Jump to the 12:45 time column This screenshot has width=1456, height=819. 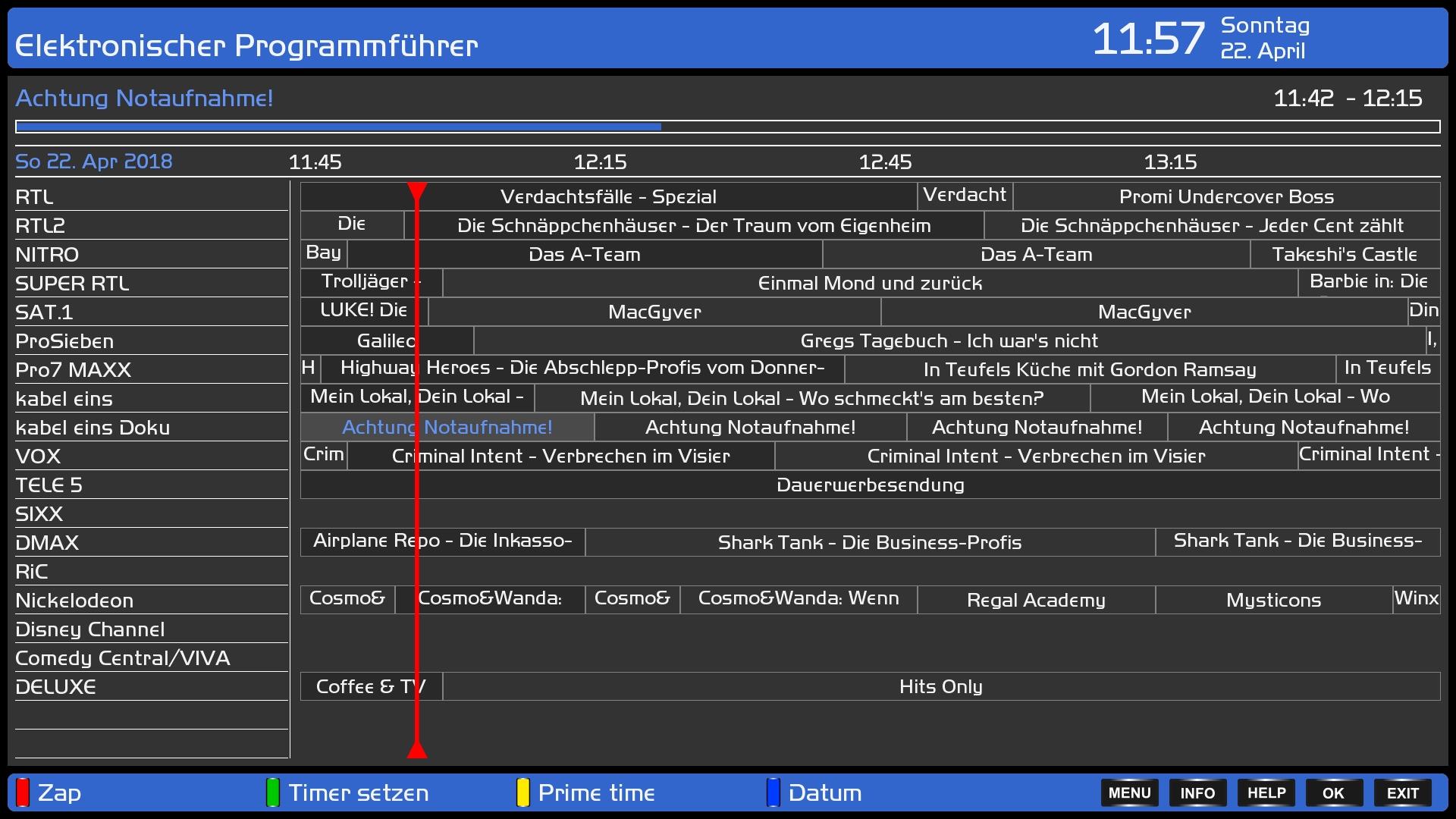pos(885,162)
